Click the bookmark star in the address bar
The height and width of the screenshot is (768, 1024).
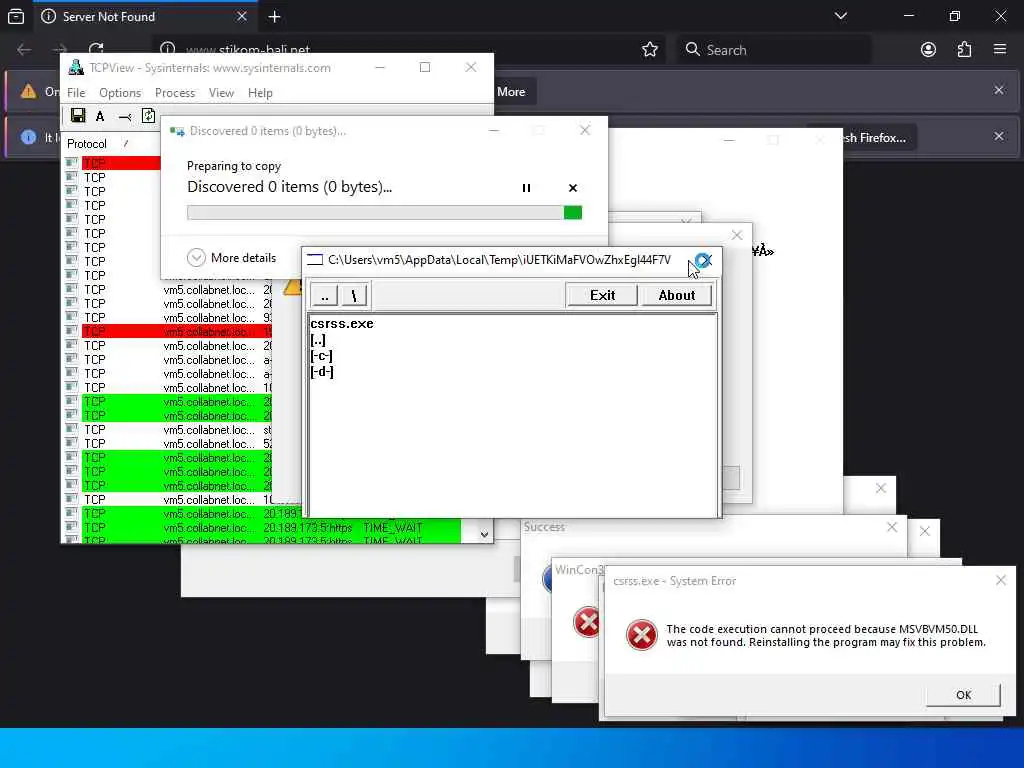coord(649,50)
